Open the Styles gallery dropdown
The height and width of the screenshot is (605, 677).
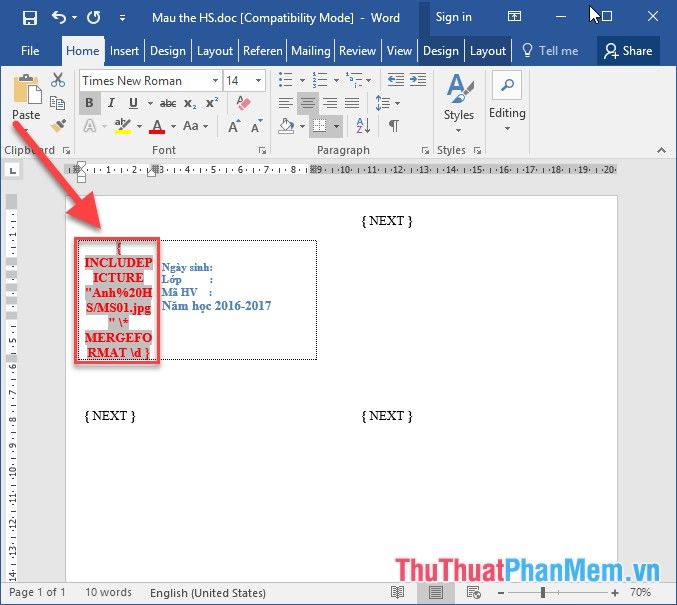[x=459, y=100]
